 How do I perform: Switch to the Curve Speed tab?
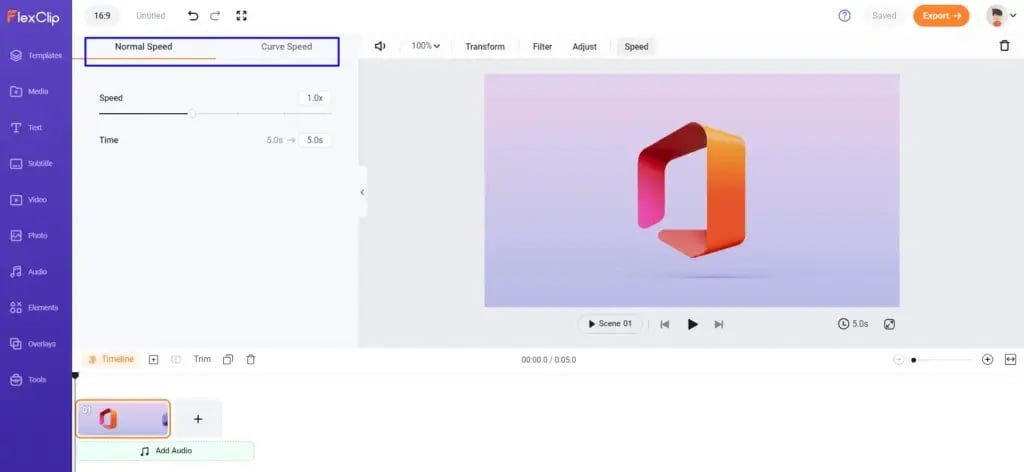coord(286,47)
